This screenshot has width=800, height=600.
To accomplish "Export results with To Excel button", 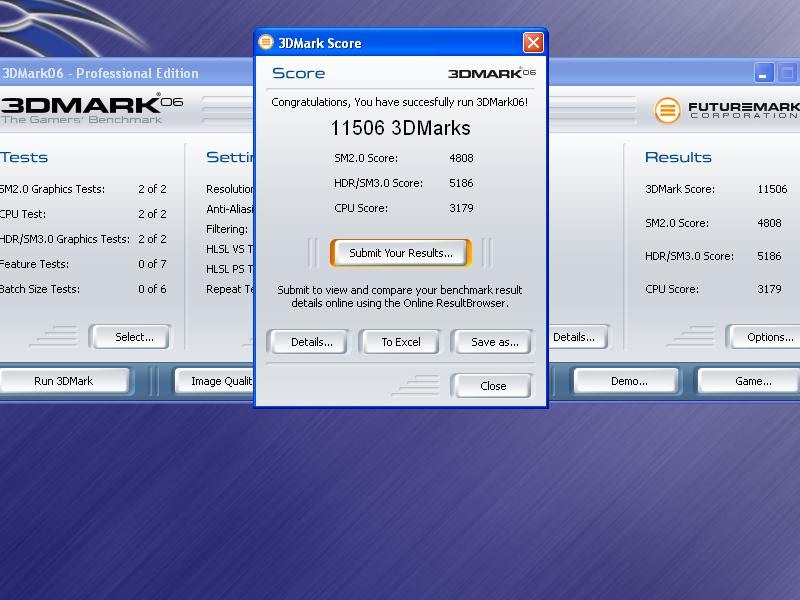I will (401, 342).
